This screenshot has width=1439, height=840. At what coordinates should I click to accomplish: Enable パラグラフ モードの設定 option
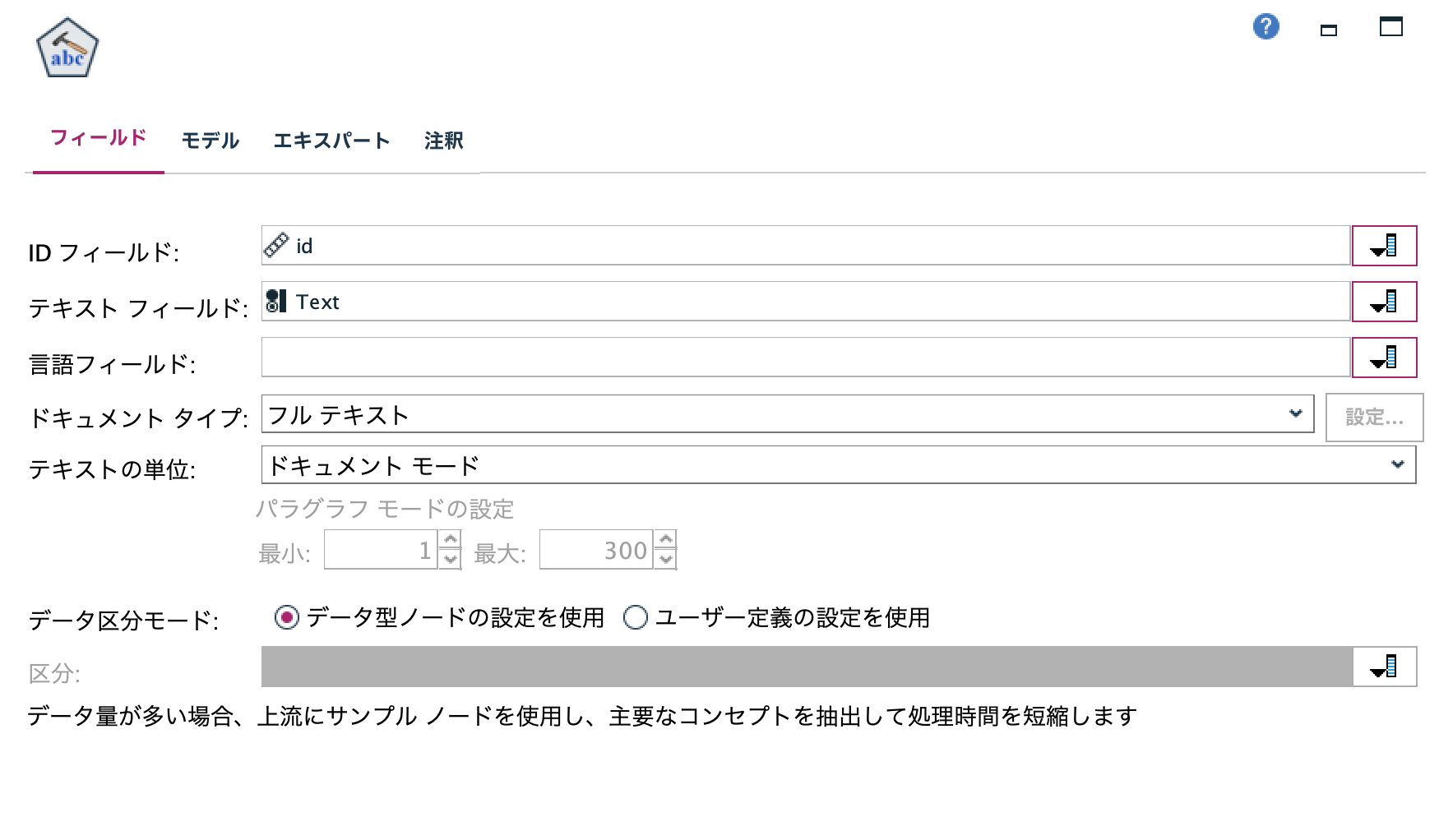386,509
